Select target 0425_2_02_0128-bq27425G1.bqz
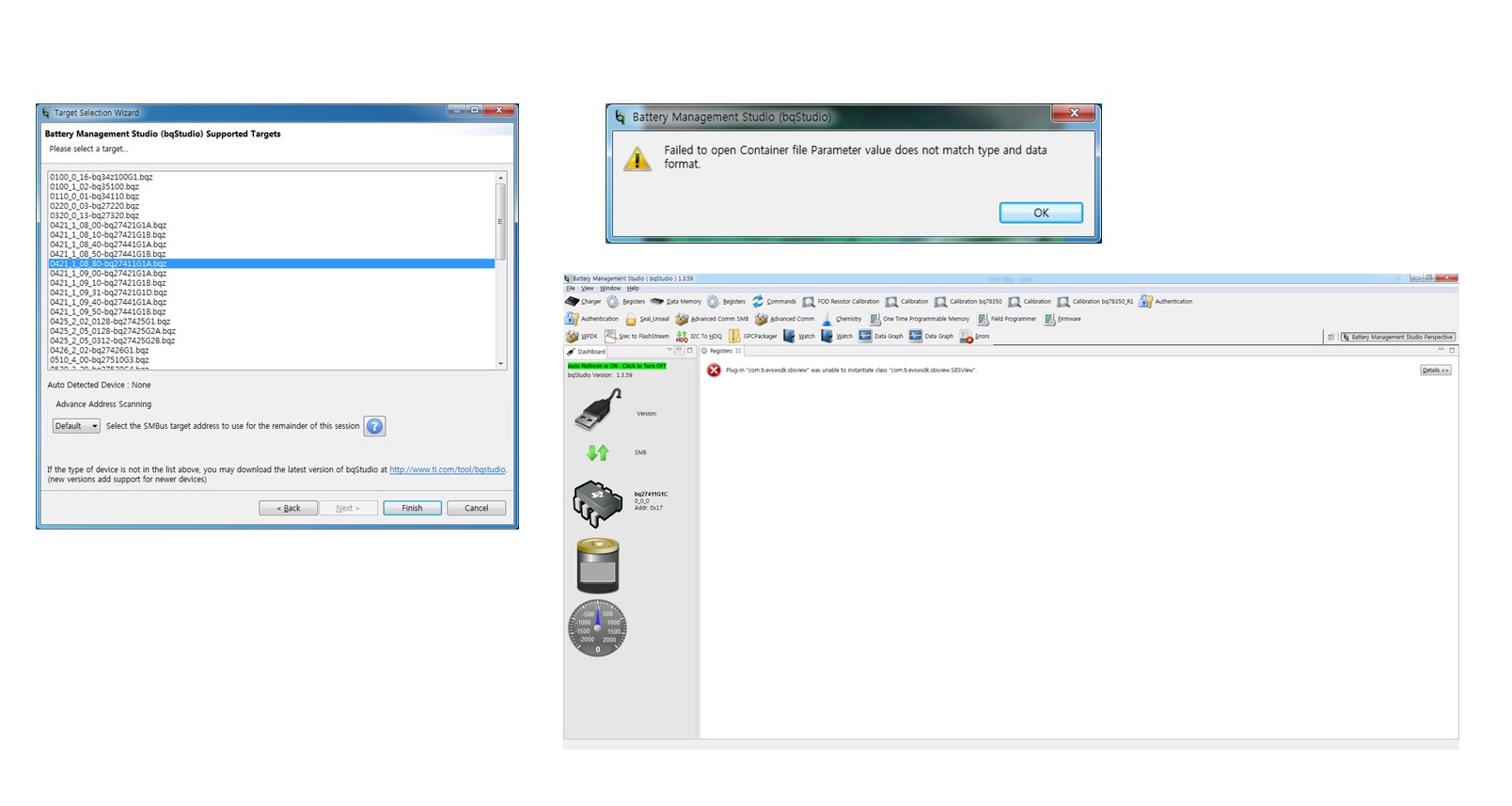The image size is (1512, 806). click(x=272, y=322)
